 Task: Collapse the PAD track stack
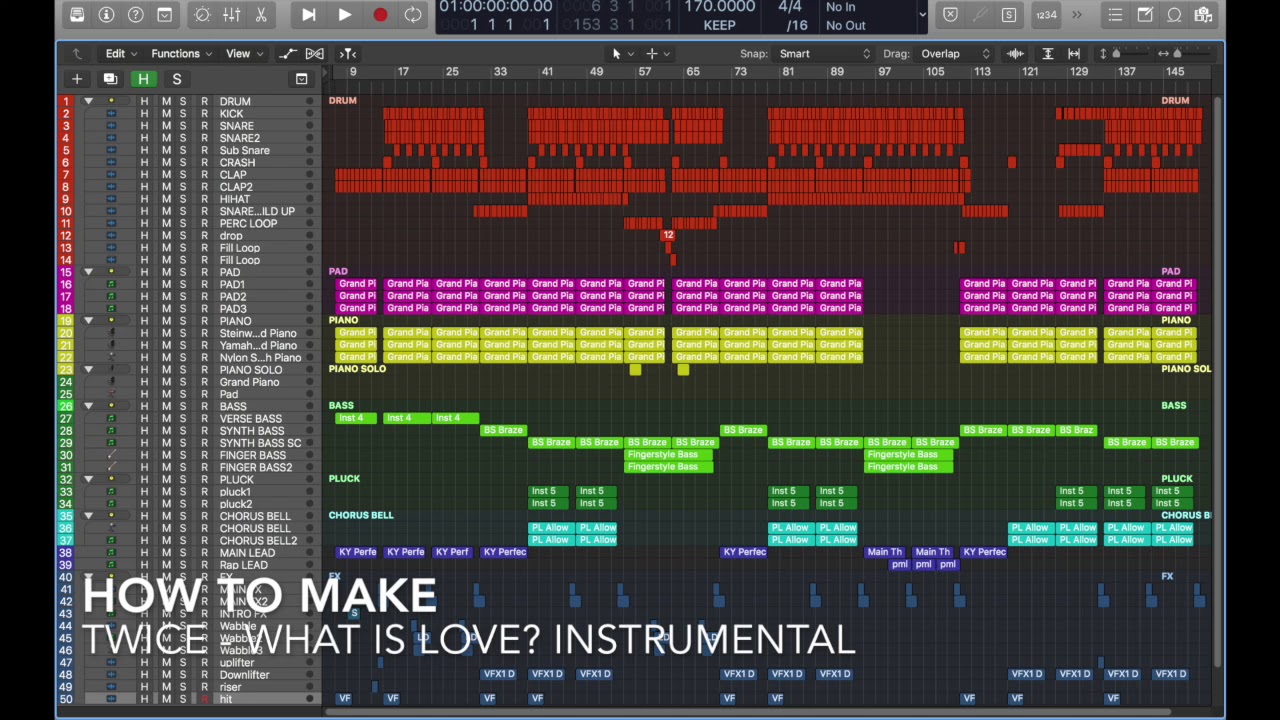click(88, 272)
